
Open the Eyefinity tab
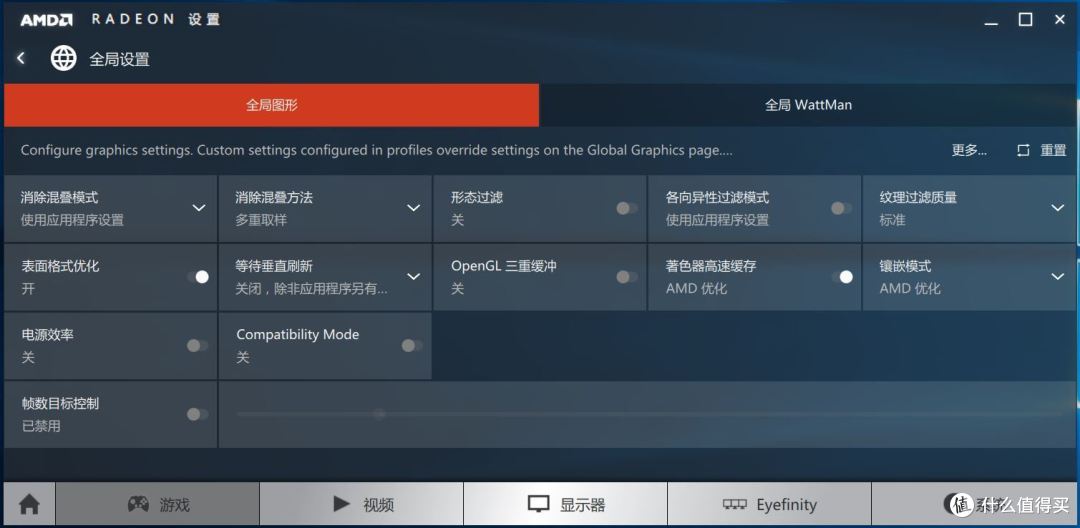[769, 505]
